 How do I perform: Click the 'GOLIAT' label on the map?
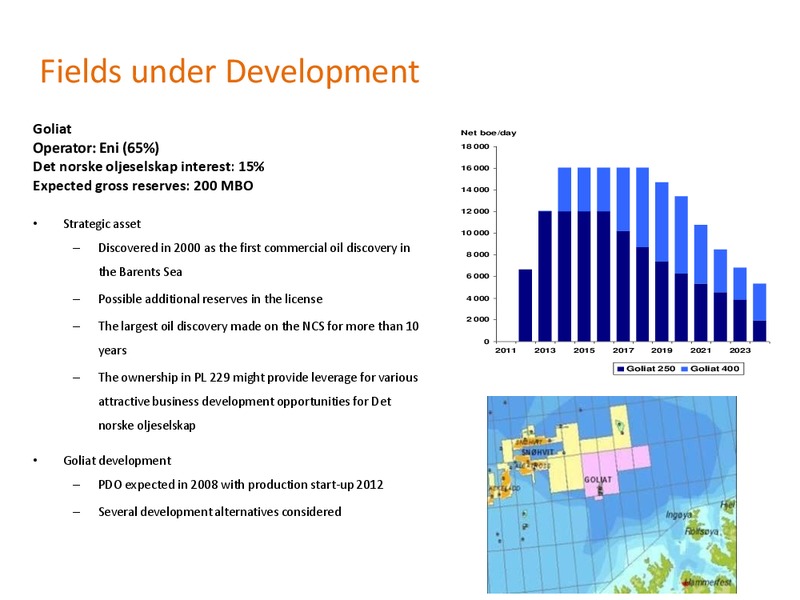click(x=598, y=480)
